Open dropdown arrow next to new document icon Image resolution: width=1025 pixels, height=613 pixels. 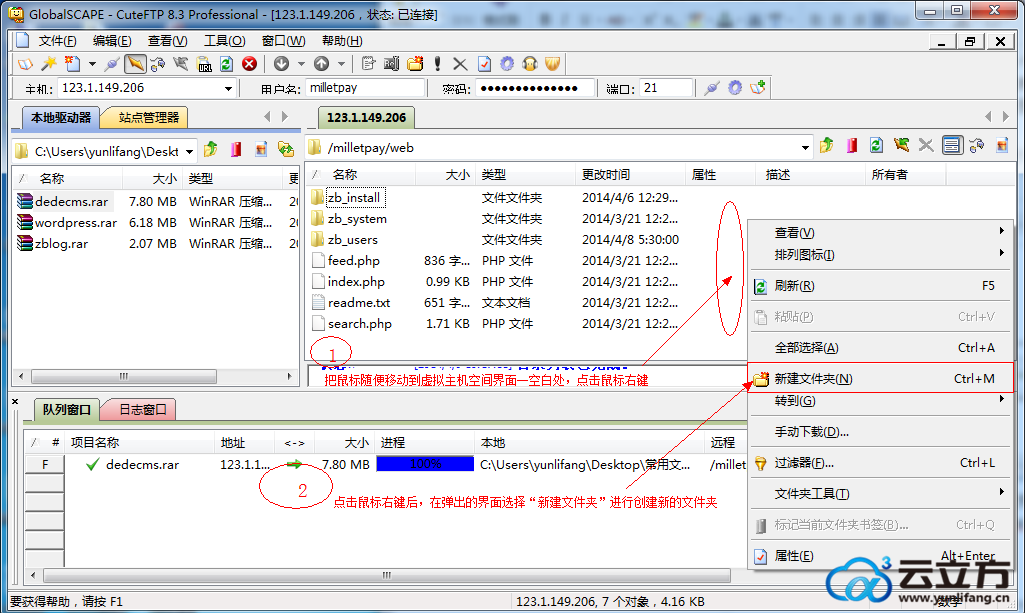point(92,64)
